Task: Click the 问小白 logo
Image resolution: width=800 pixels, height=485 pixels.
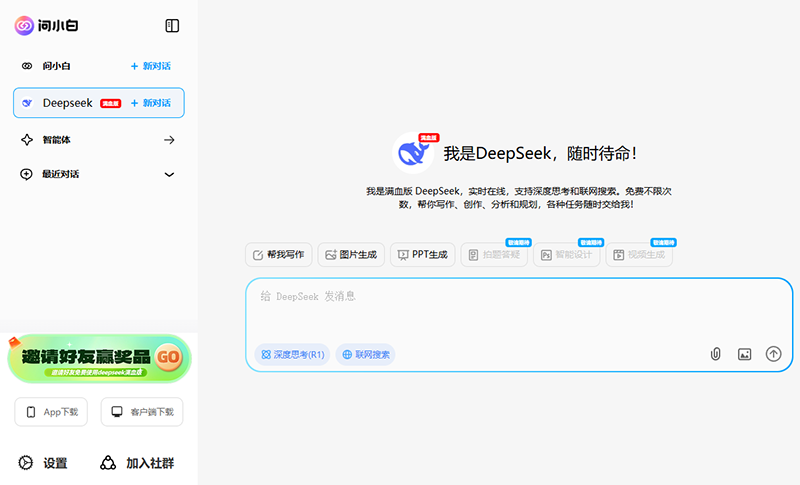Action: 46,25
